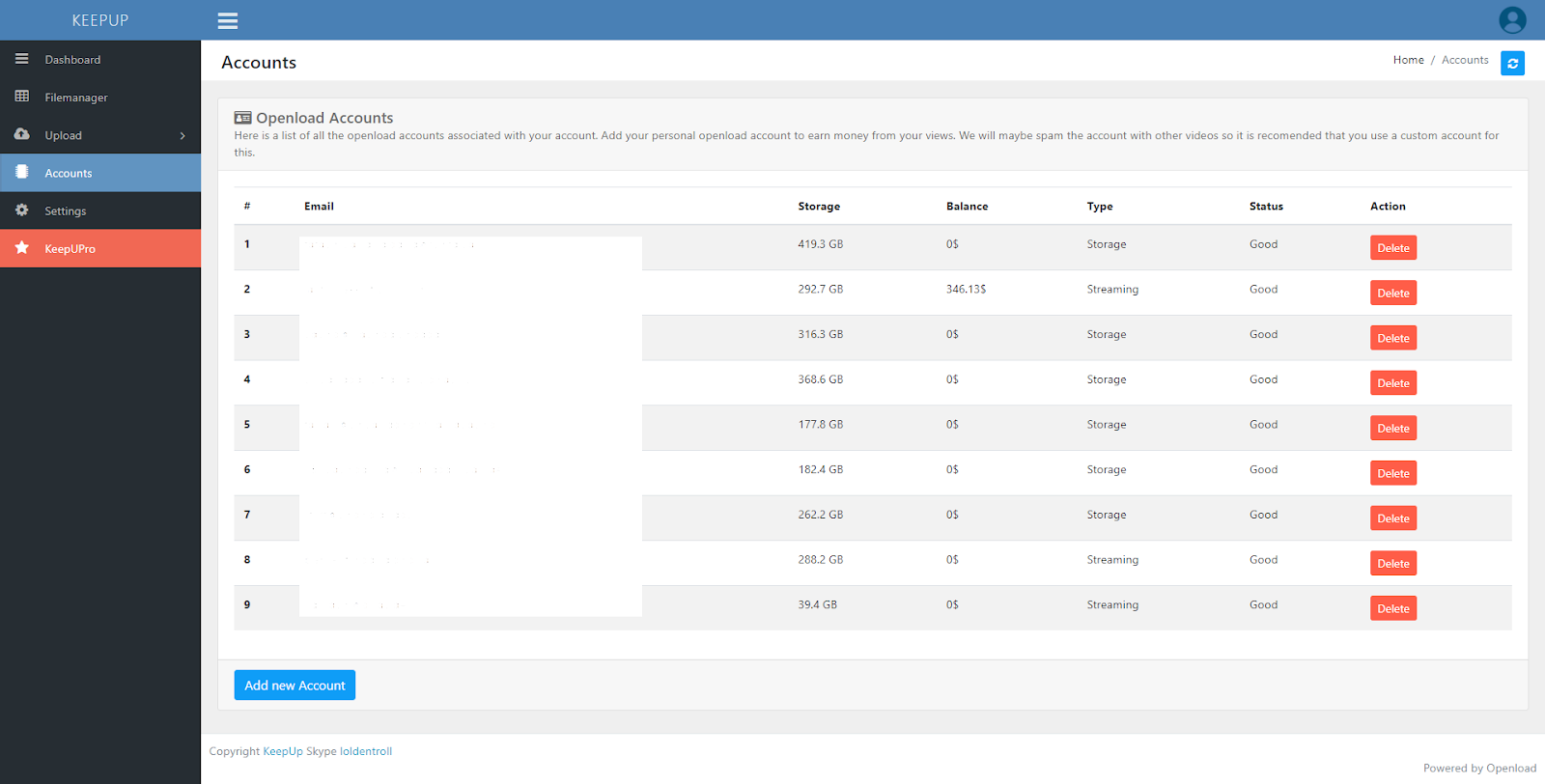The image size is (1545, 784).
Task: Click the Filemanager grid icon
Action: [x=21, y=97]
